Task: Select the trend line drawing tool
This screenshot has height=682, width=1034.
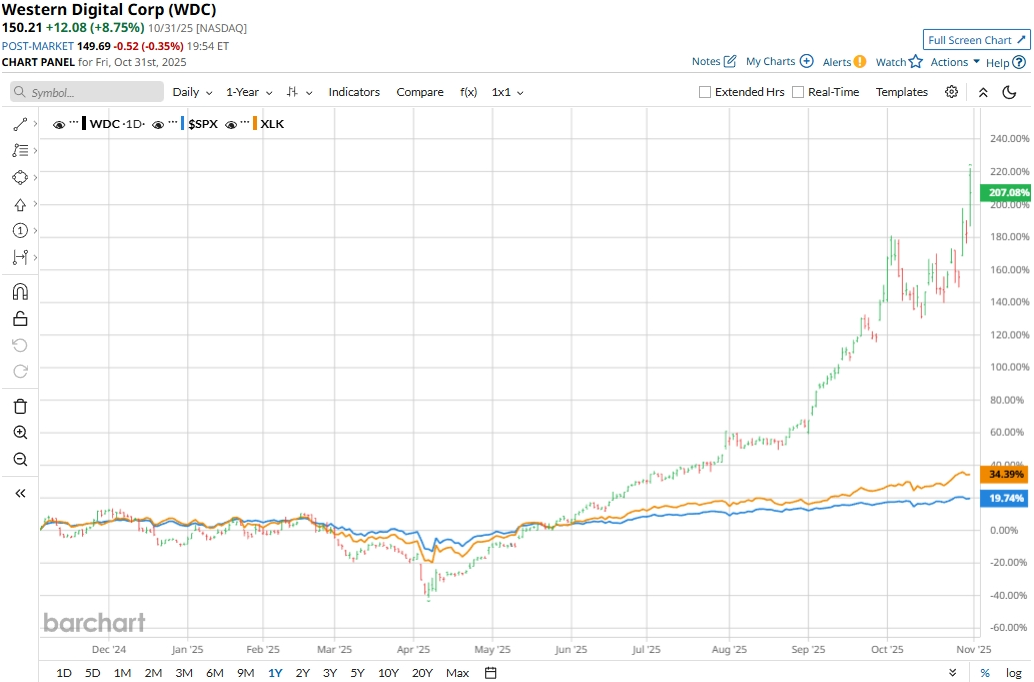Action: 20,124
